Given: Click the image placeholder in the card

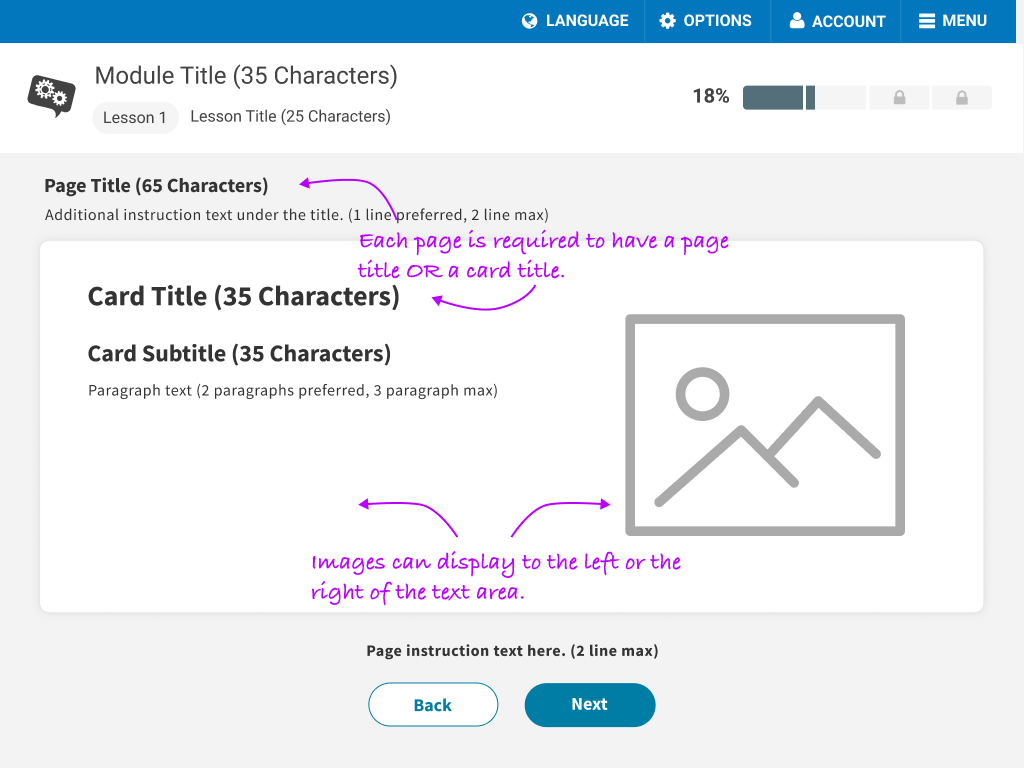Looking at the screenshot, I should tap(765, 425).
